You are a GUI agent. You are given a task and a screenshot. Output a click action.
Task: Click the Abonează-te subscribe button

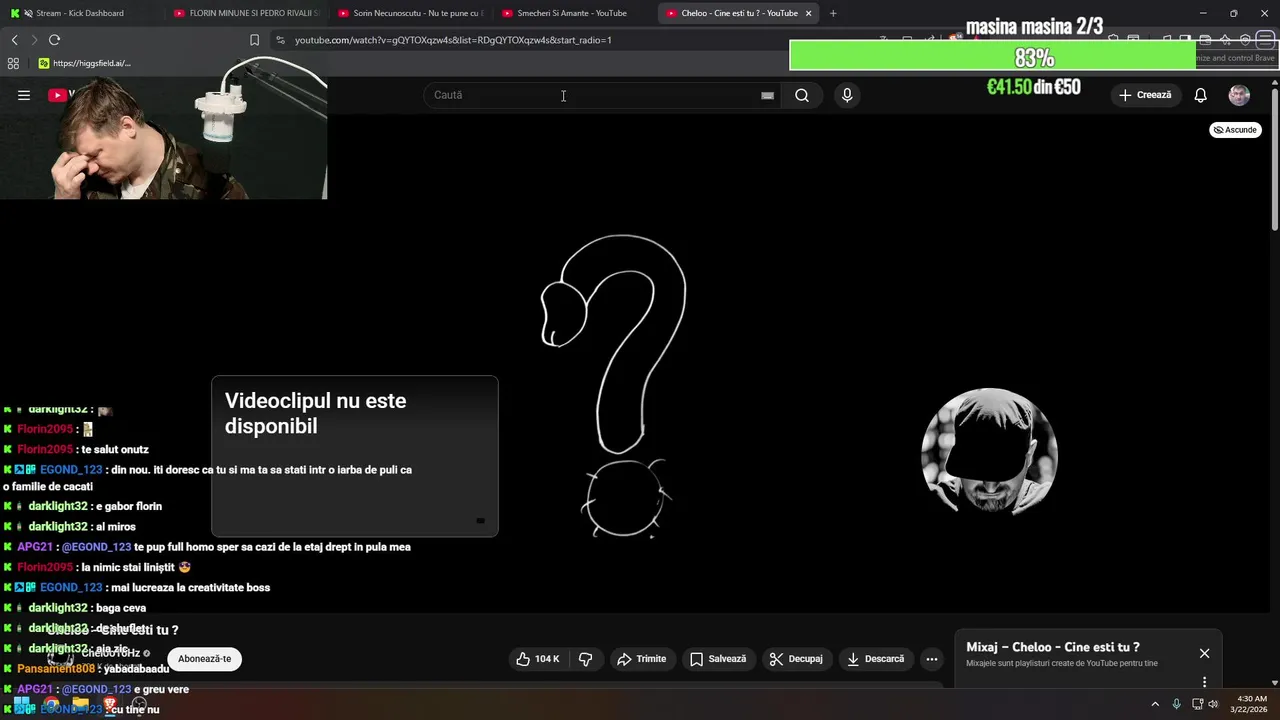click(204, 659)
